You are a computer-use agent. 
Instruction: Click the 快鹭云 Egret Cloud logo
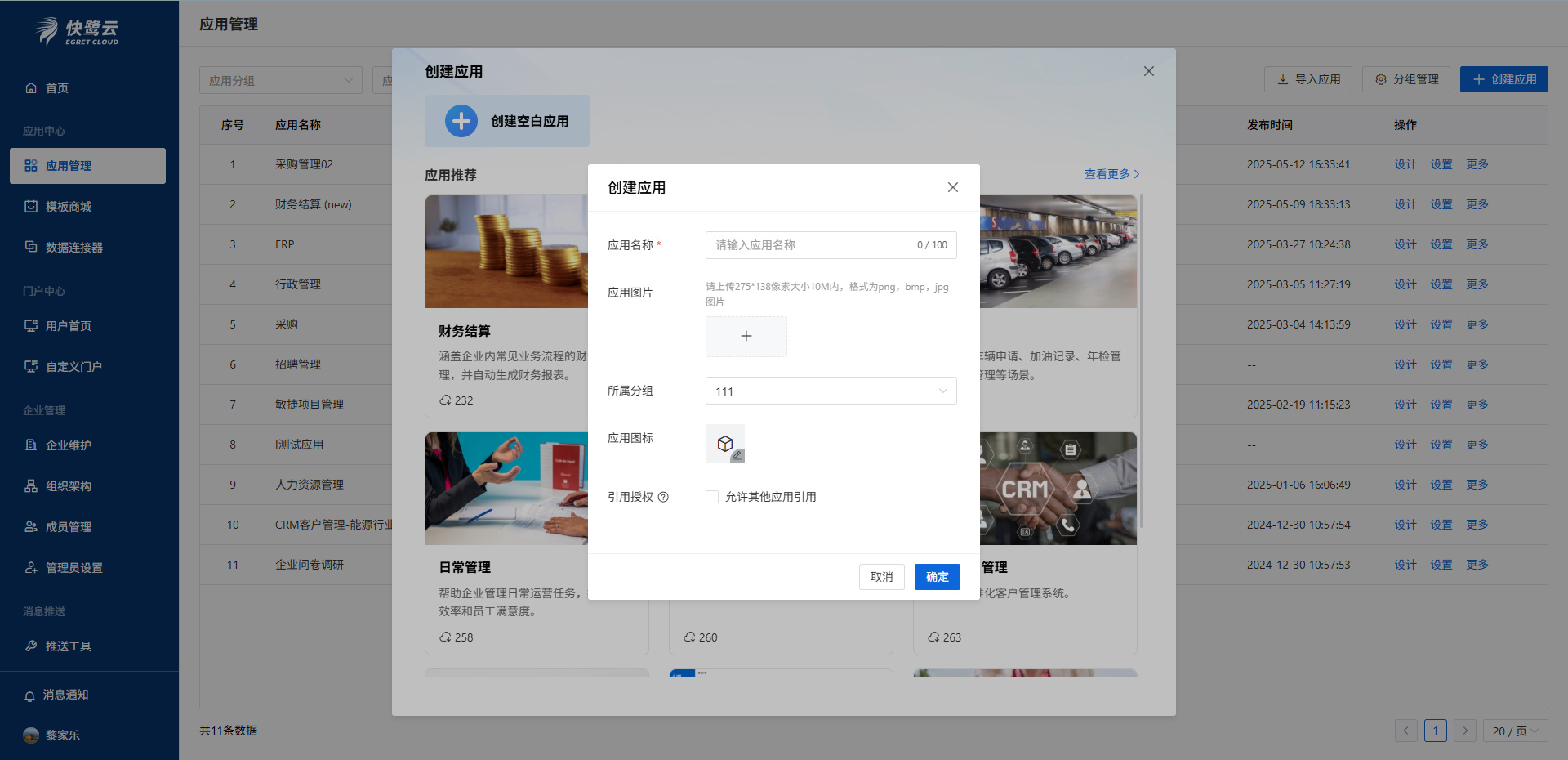tap(78, 32)
